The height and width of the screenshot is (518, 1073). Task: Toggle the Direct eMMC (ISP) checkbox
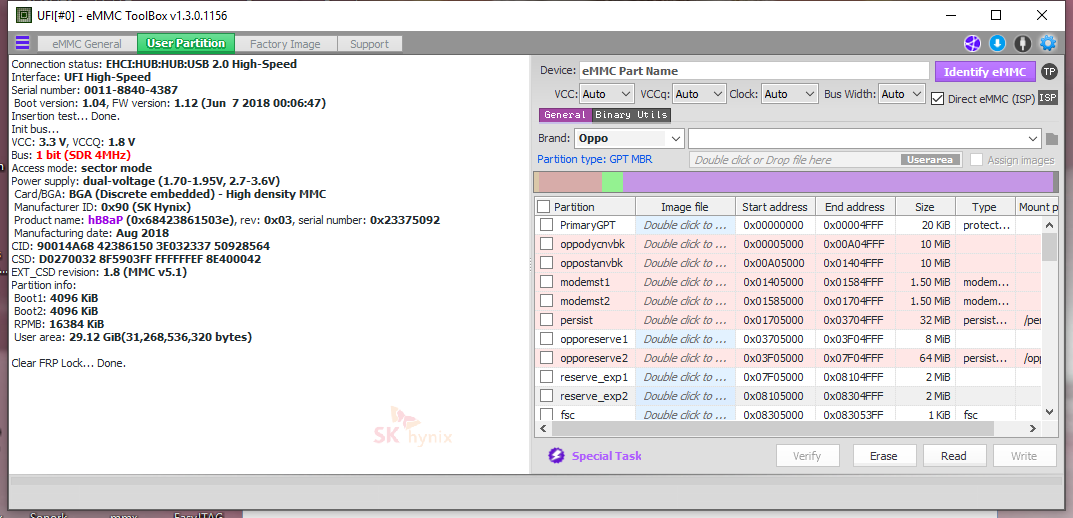pyautogui.click(x=938, y=99)
